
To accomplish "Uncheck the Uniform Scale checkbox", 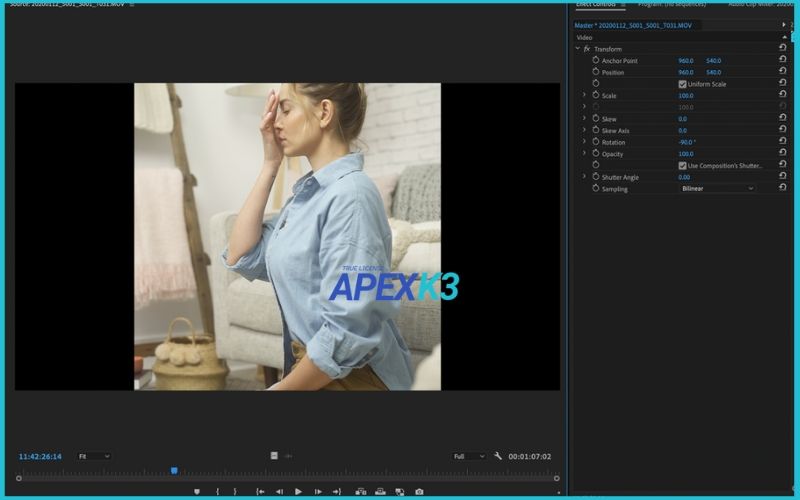I will pyautogui.click(x=682, y=84).
